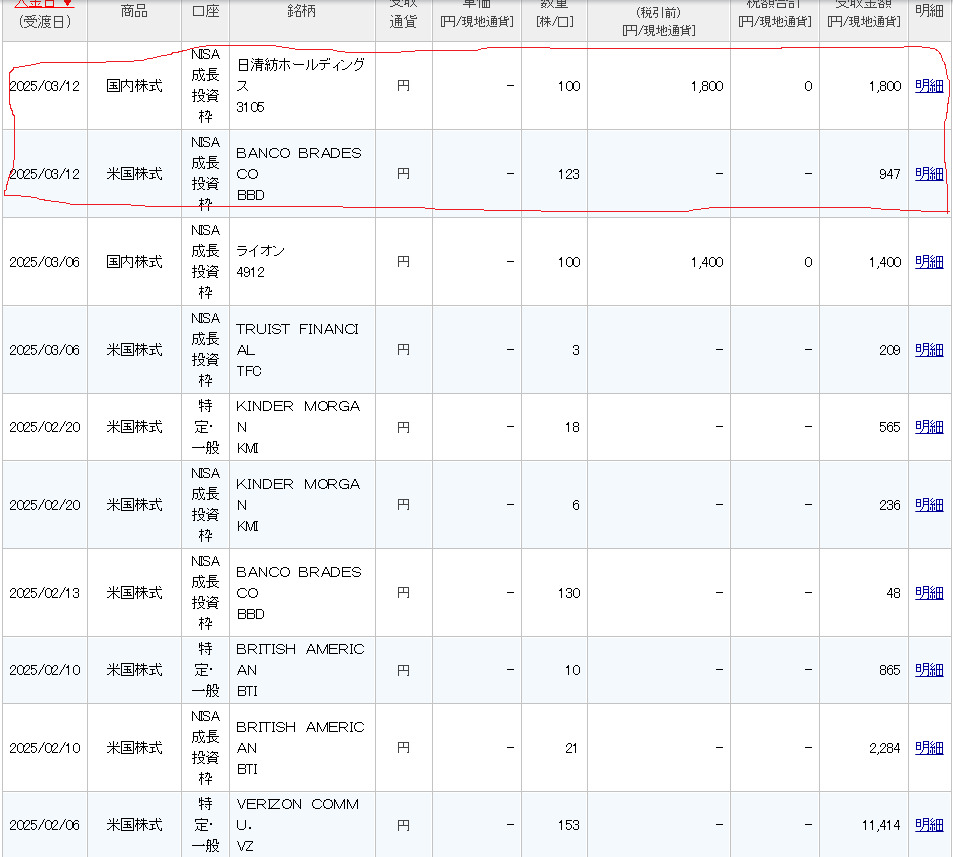The image size is (953, 857).
Task: Click quantity 21 in BTI row
Action: [x=572, y=748]
